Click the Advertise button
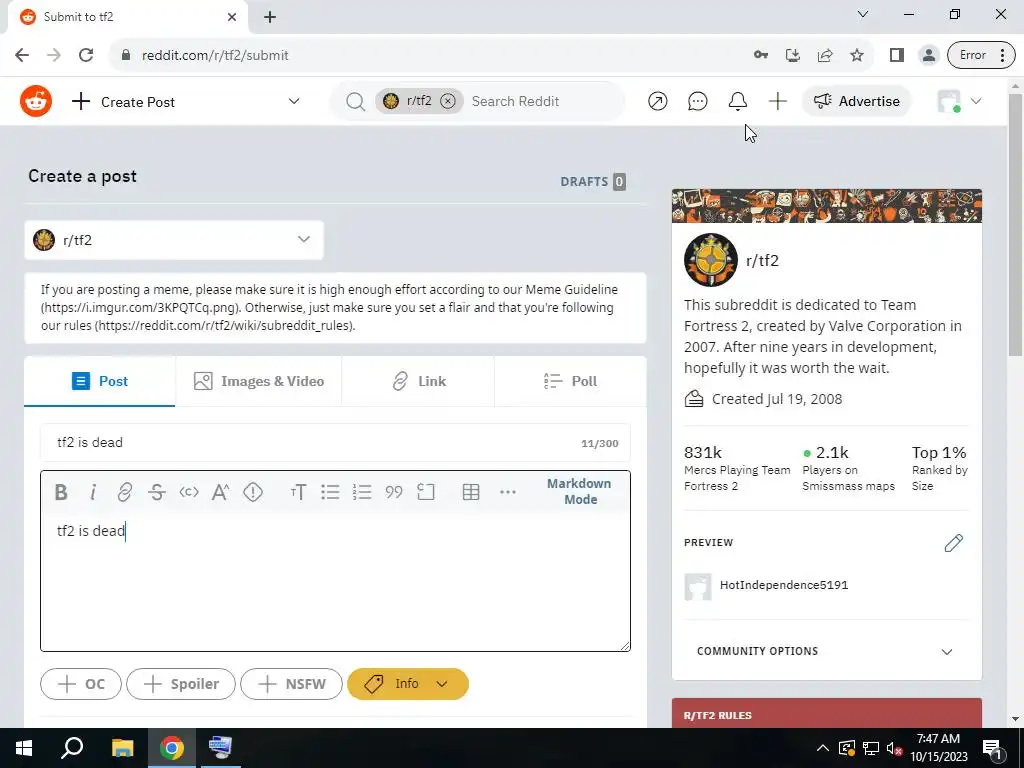The width and height of the screenshot is (1024, 768). (857, 101)
